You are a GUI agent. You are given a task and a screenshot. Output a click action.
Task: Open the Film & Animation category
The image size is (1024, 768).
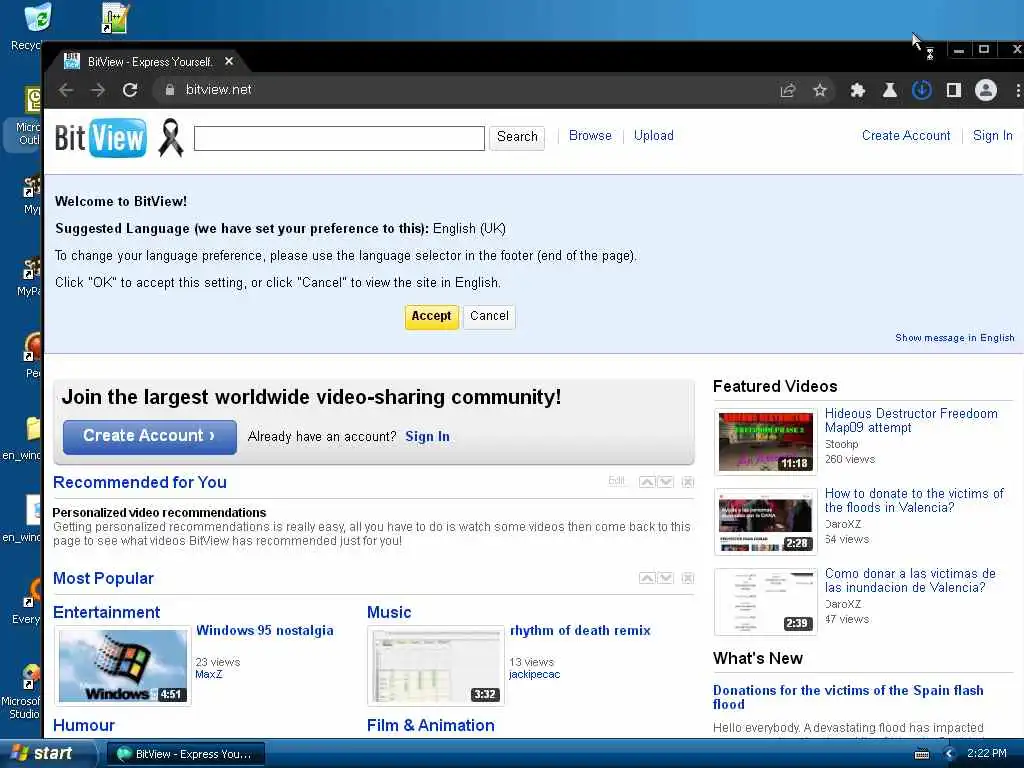click(x=431, y=725)
